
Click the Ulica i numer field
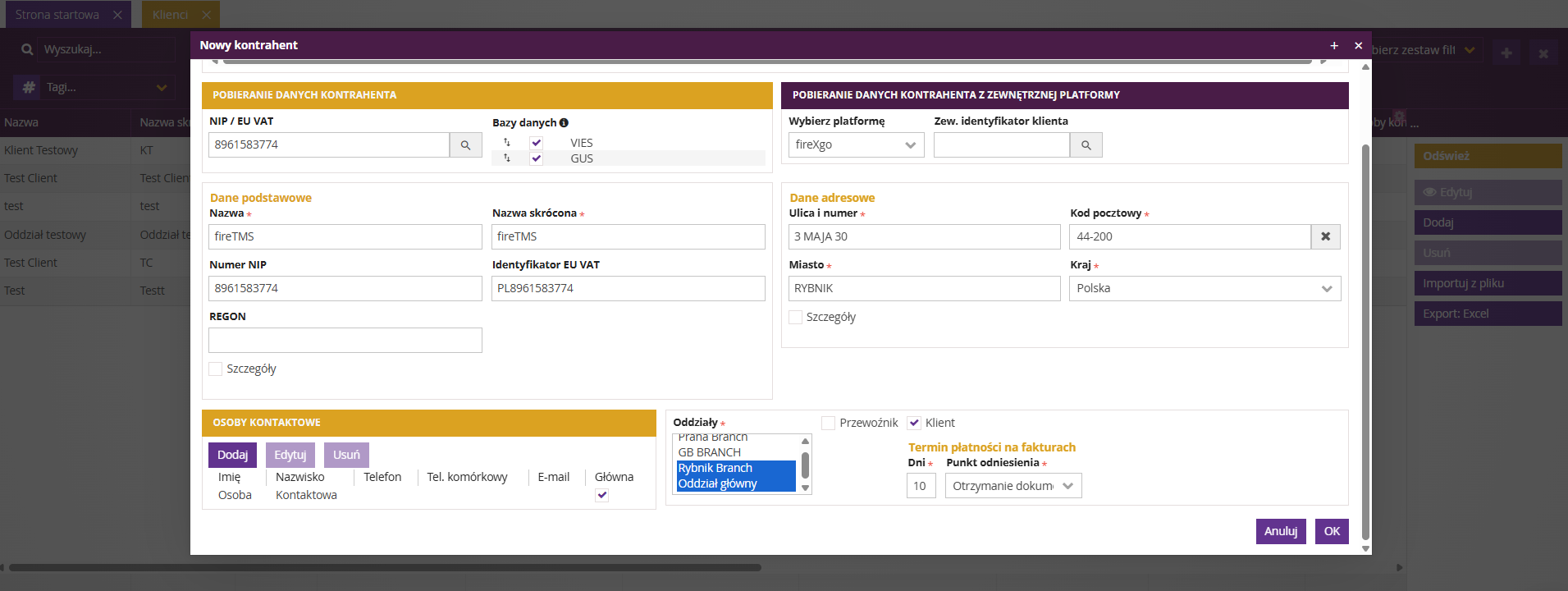click(x=925, y=236)
